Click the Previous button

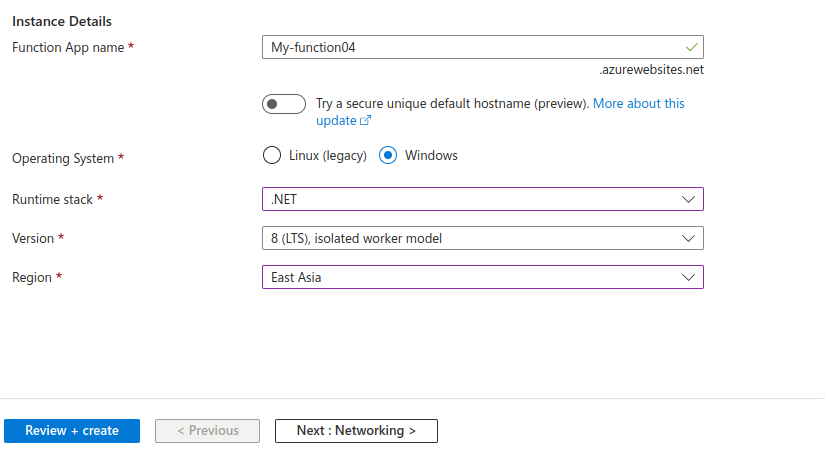point(207,431)
